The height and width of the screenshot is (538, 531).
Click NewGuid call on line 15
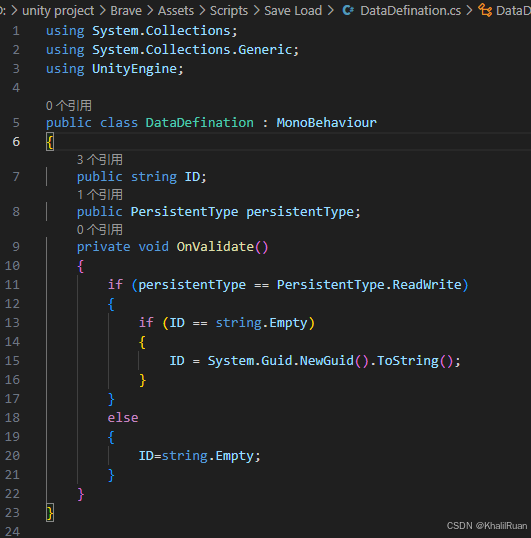327,361
